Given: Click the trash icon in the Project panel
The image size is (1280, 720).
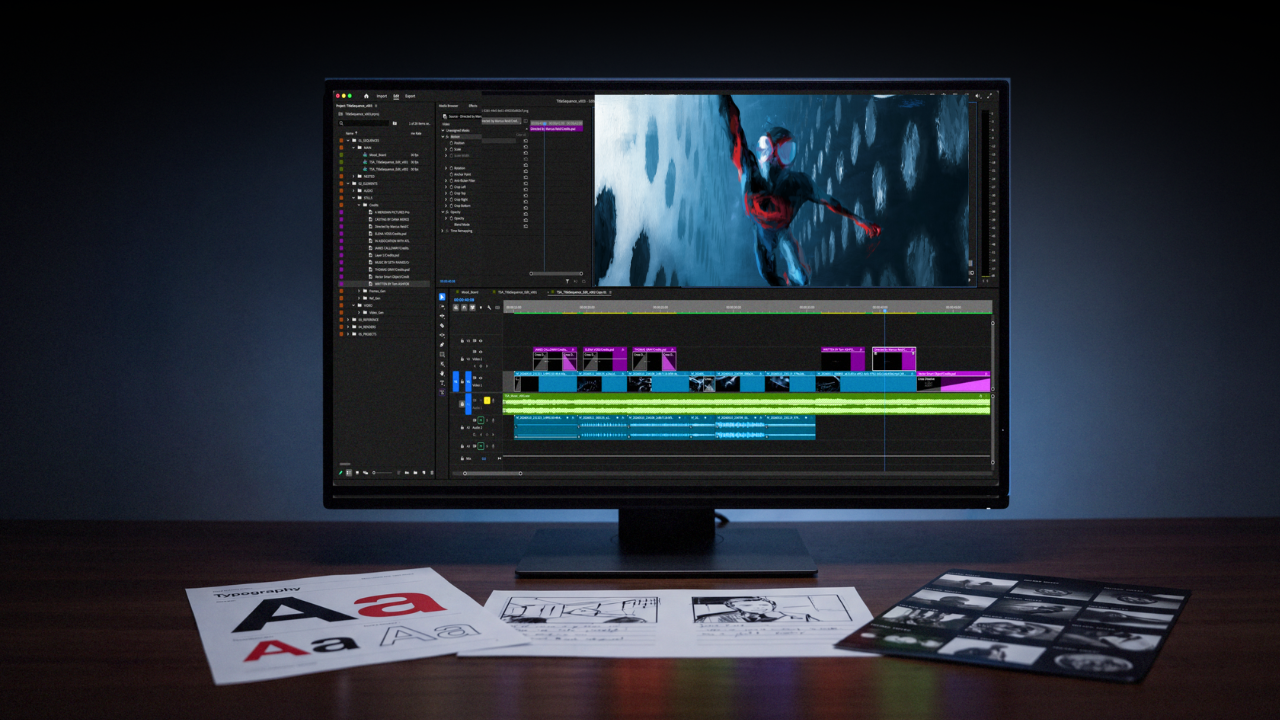Looking at the screenshot, I should pyautogui.click(x=432, y=472).
